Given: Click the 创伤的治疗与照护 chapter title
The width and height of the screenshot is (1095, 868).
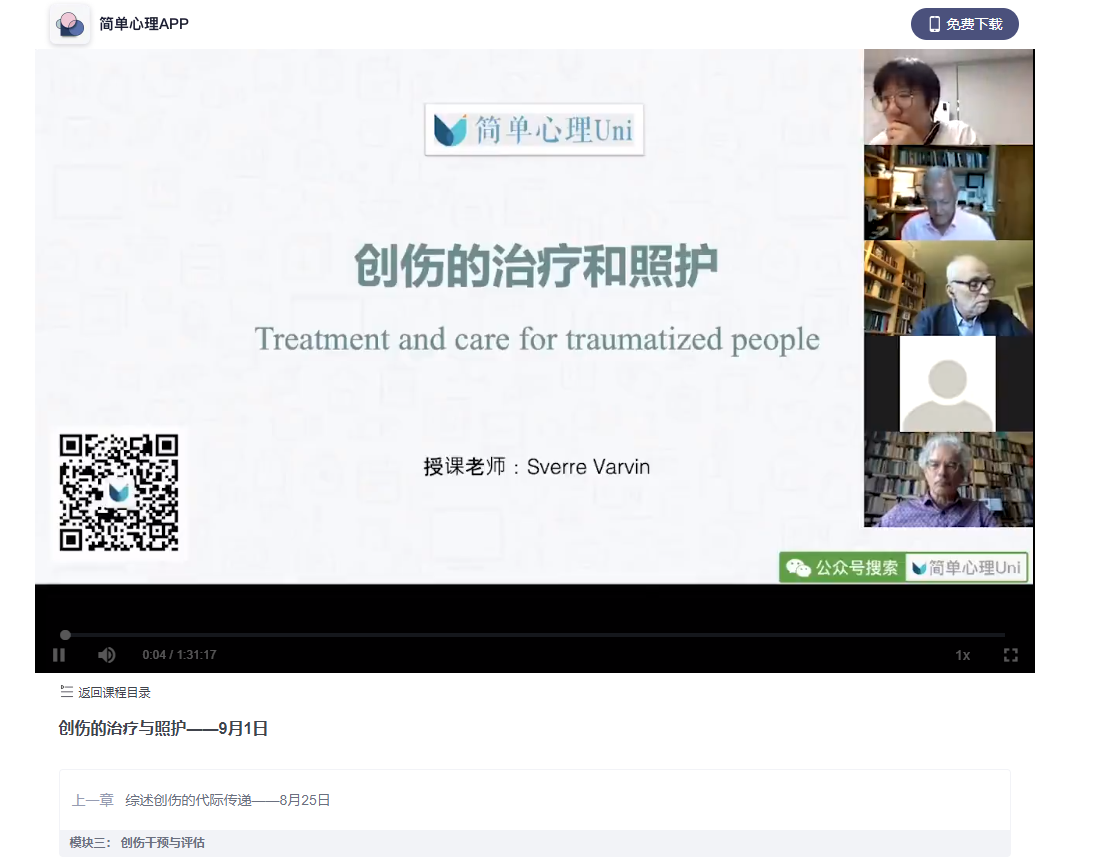Looking at the screenshot, I should (x=163, y=729).
